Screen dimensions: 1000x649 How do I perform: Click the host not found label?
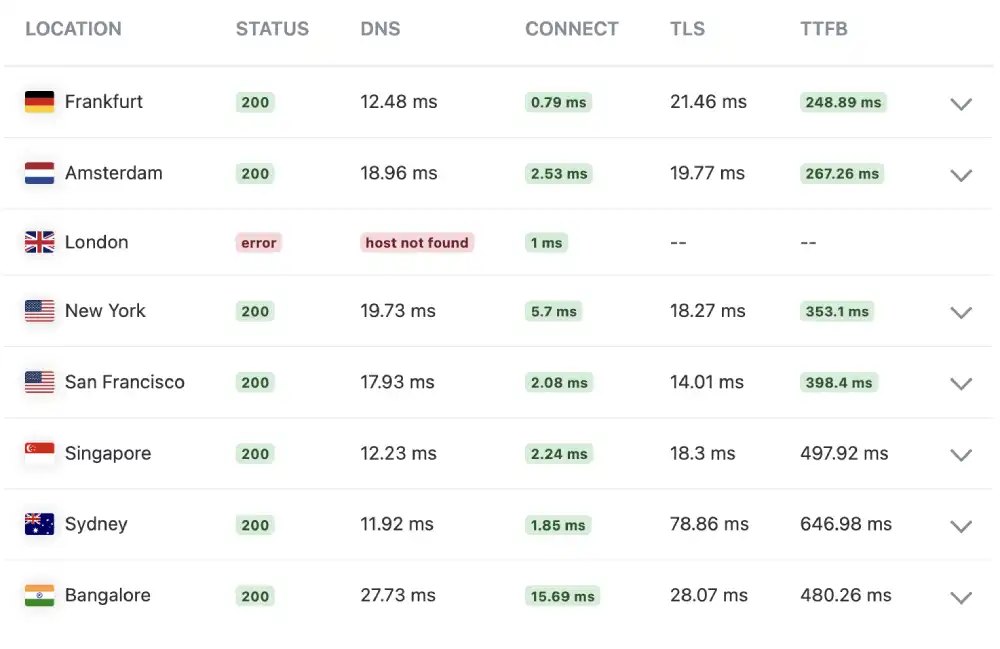(416, 242)
